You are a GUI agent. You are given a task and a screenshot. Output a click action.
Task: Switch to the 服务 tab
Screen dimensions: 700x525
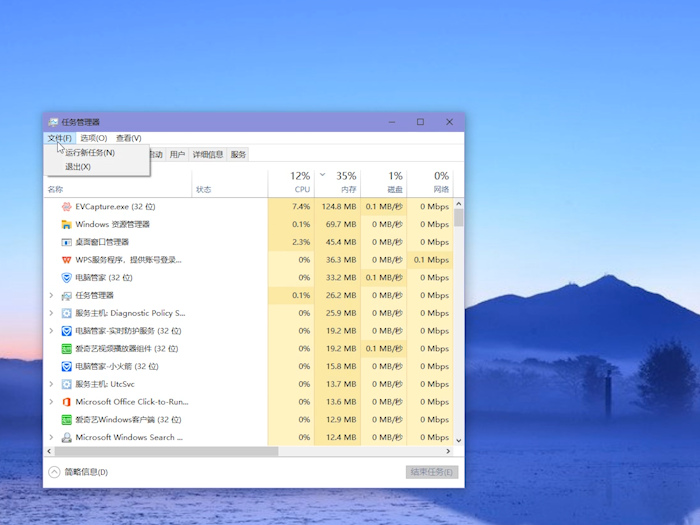(x=238, y=155)
